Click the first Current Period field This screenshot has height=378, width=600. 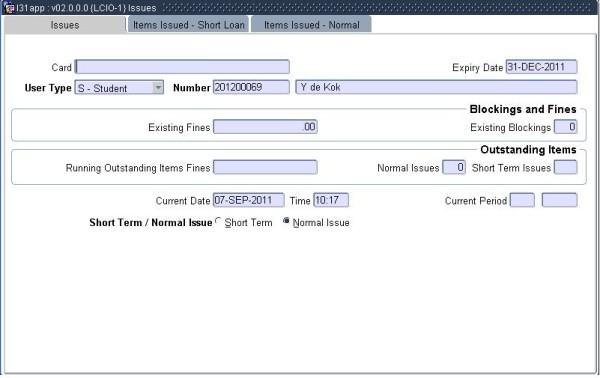tap(522, 200)
